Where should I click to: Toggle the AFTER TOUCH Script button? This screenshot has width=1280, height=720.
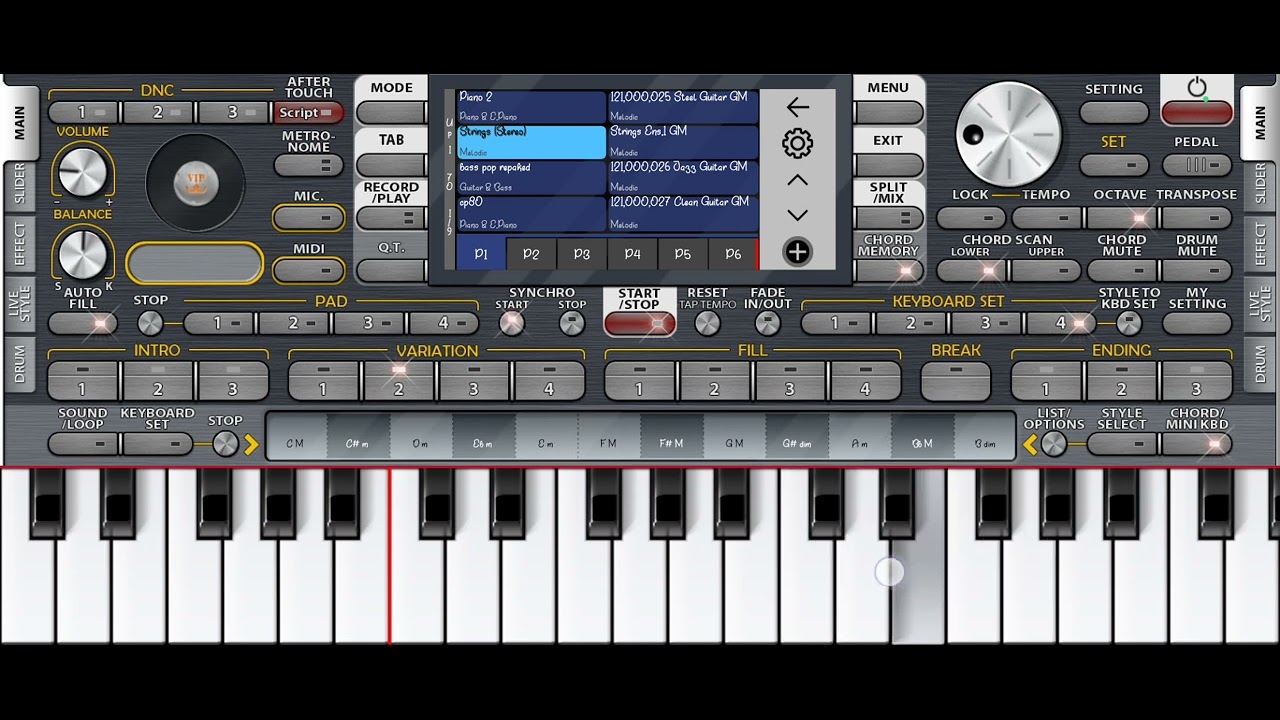tap(309, 113)
